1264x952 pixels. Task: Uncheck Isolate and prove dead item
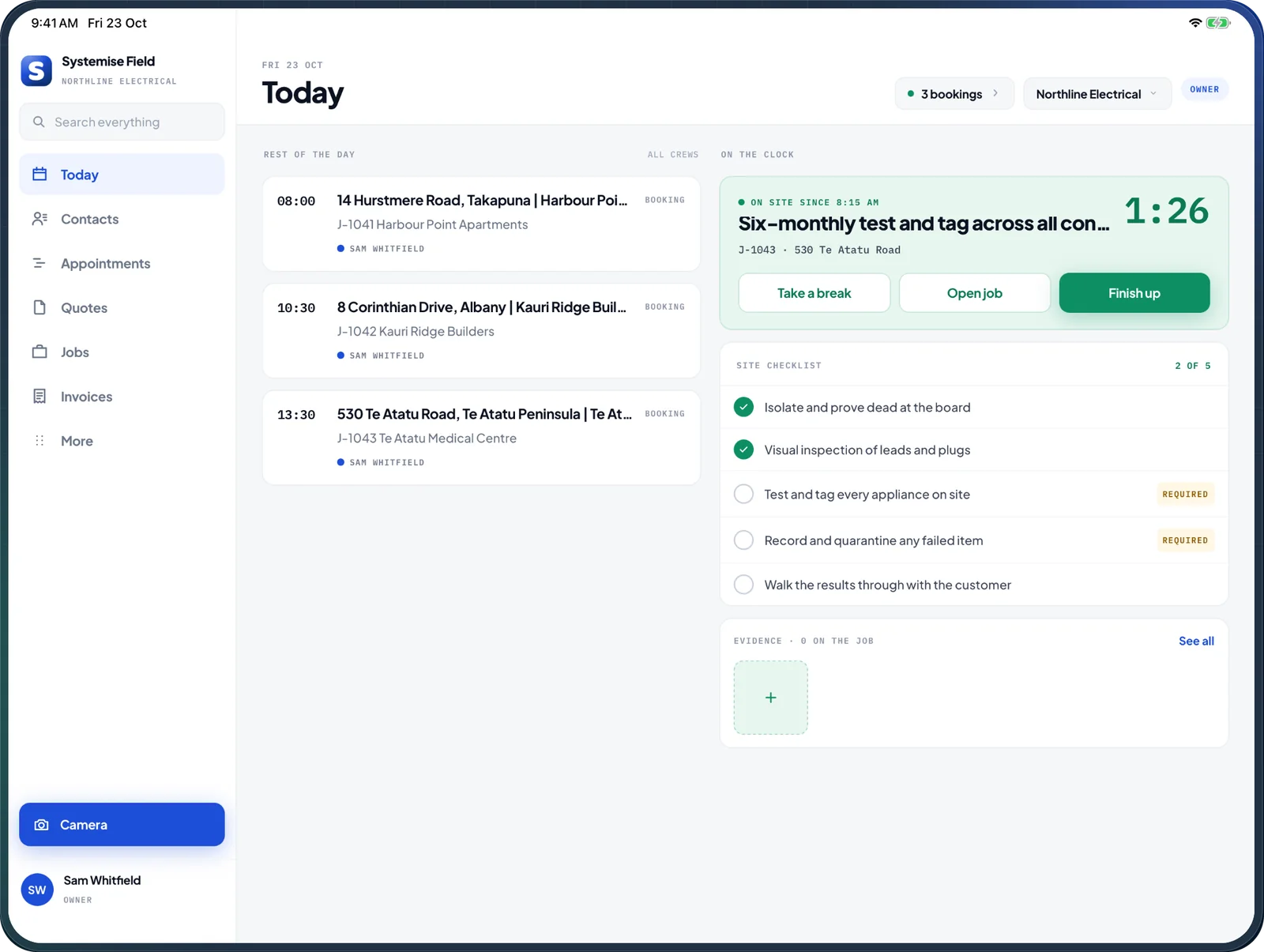click(743, 407)
